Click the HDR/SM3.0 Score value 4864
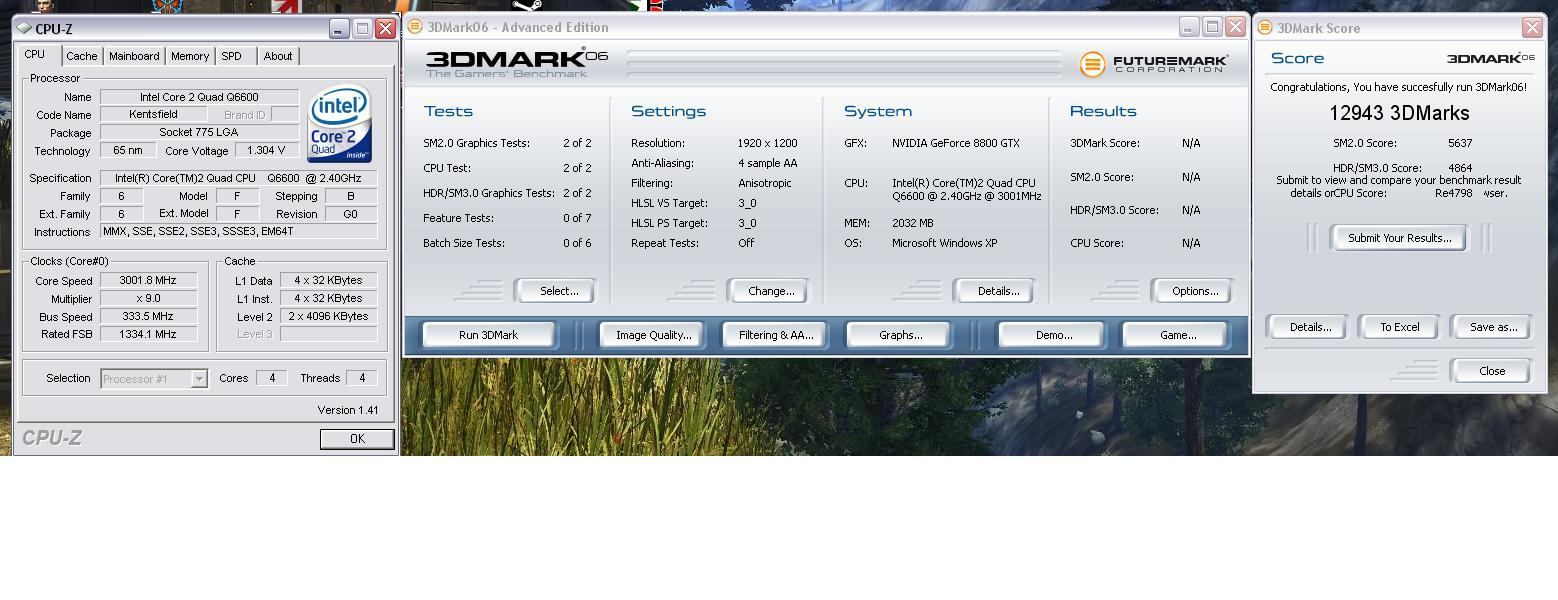Viewport: 1558px width, 600px height. pos(1460,168)
